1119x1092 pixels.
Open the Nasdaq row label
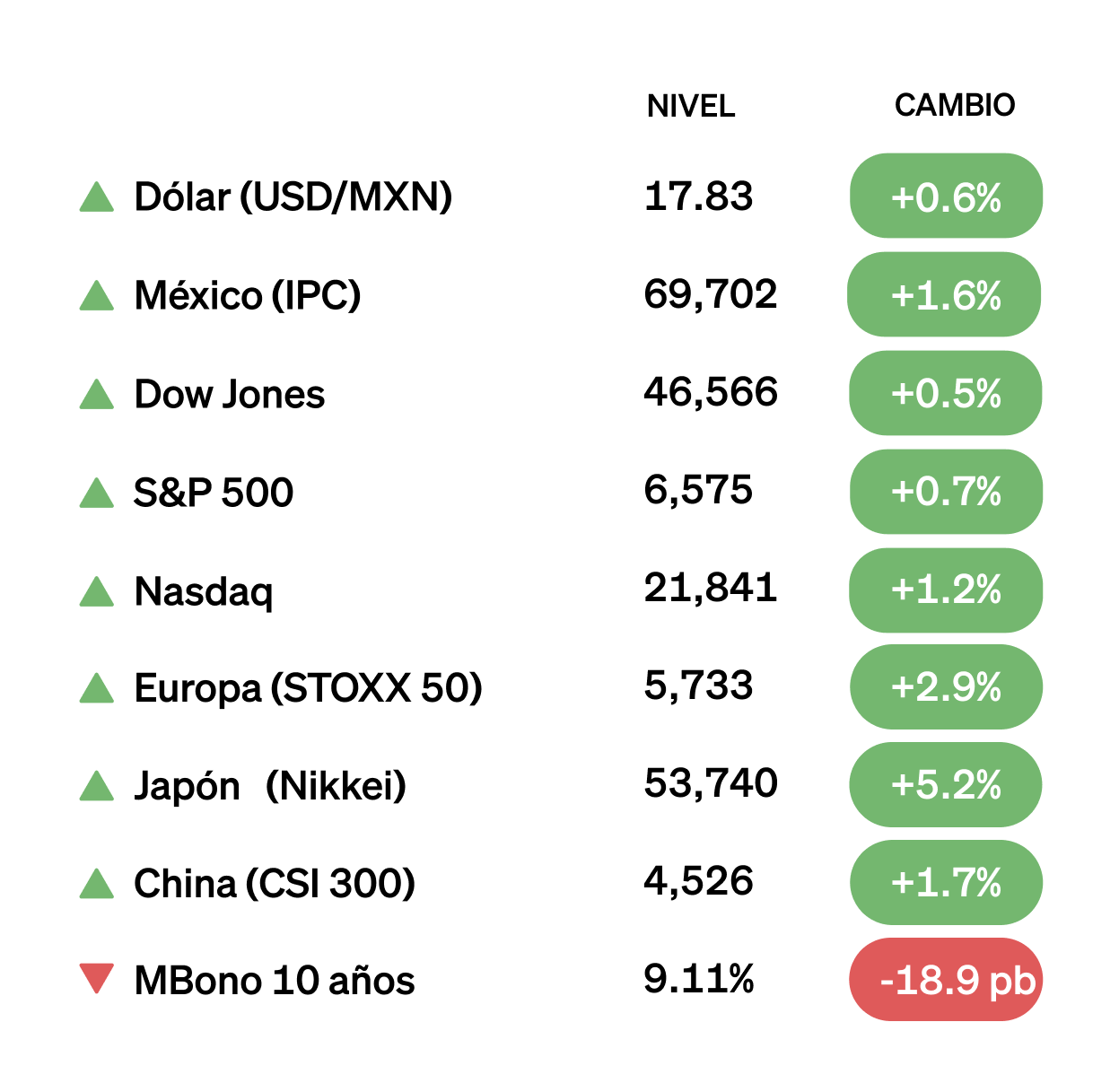[x=204, y=591]
